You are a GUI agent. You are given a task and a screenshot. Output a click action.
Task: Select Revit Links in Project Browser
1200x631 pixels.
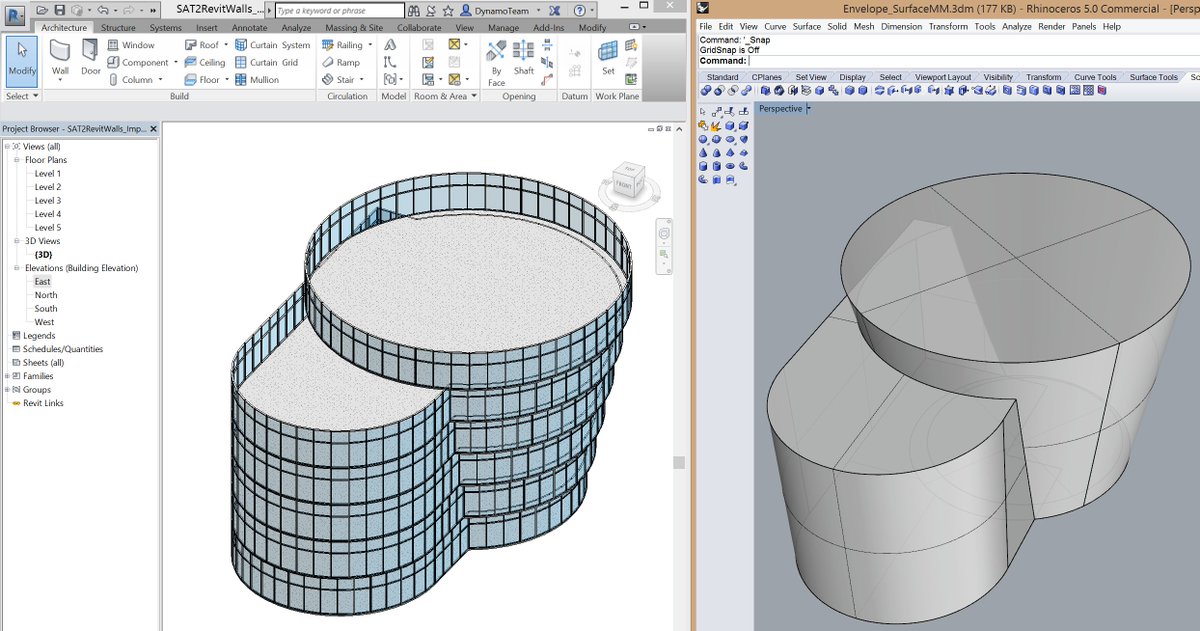[x=42, y=403]
